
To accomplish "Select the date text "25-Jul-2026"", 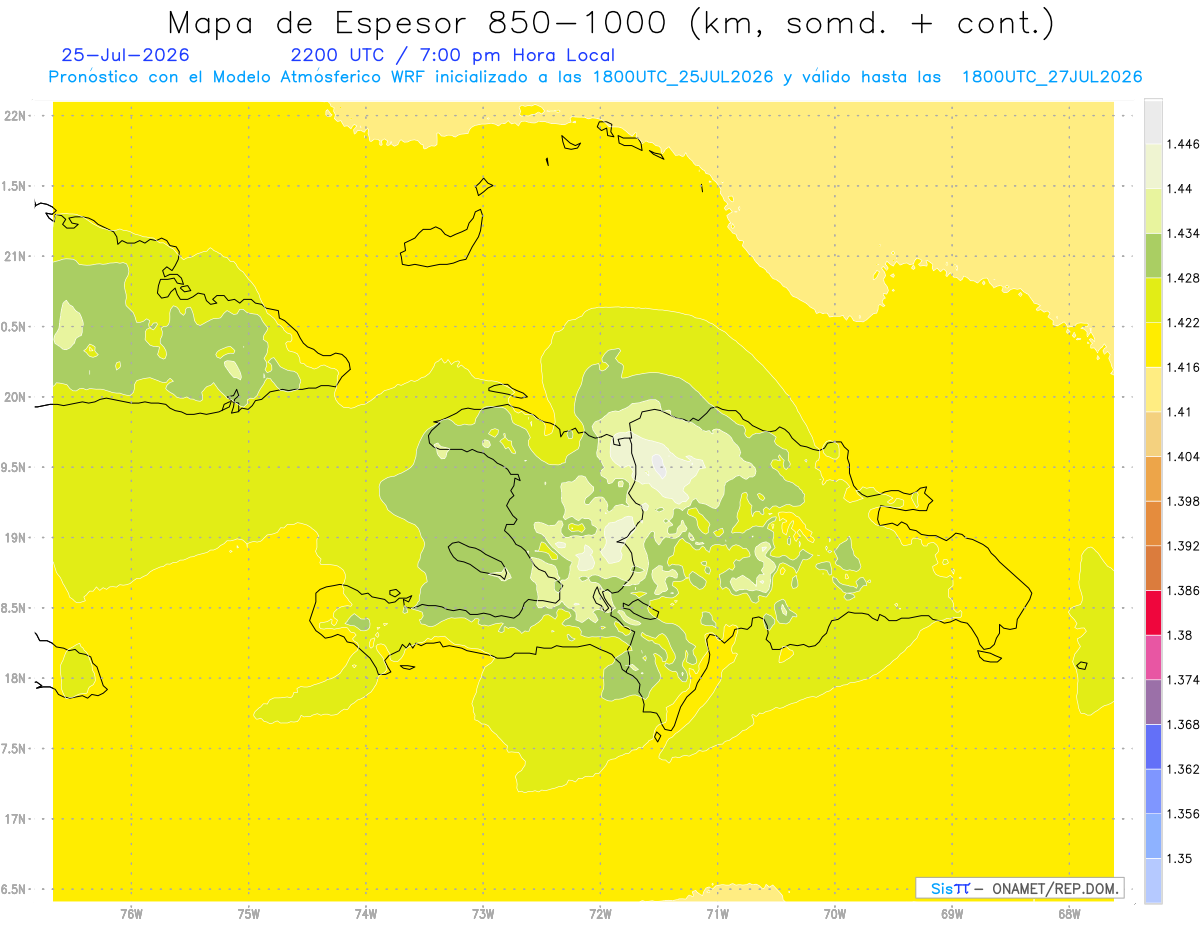I will [x=126, y=55].
